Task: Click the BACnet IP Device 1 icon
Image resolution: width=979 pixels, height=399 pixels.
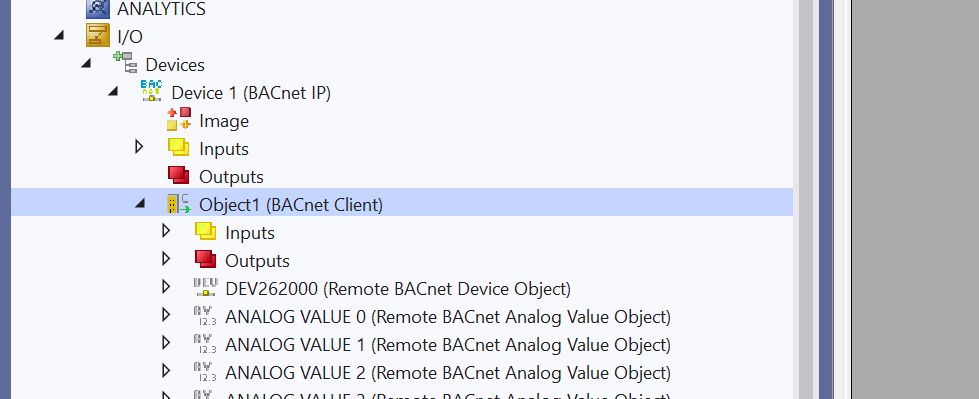Action: (x=152, y=91)
